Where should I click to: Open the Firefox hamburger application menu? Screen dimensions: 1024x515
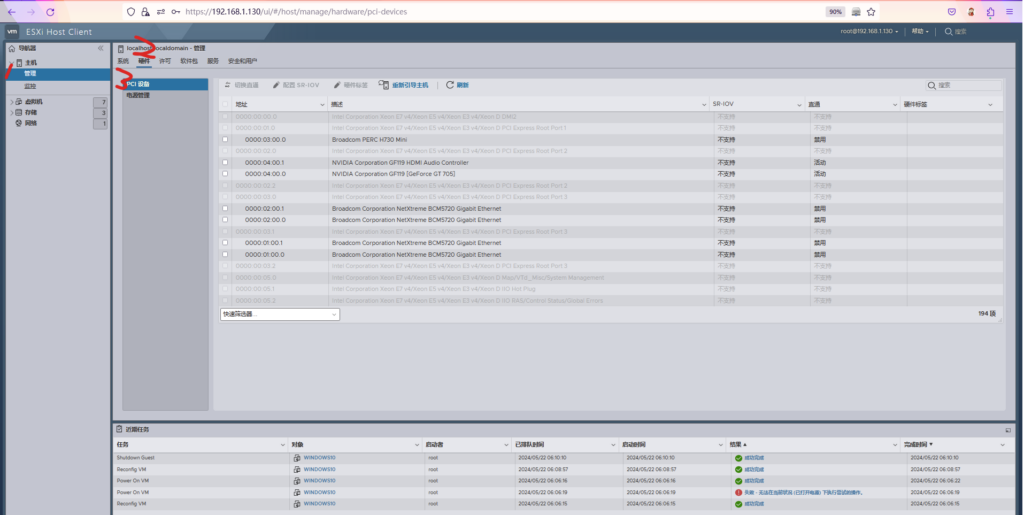coord(1010,11)
